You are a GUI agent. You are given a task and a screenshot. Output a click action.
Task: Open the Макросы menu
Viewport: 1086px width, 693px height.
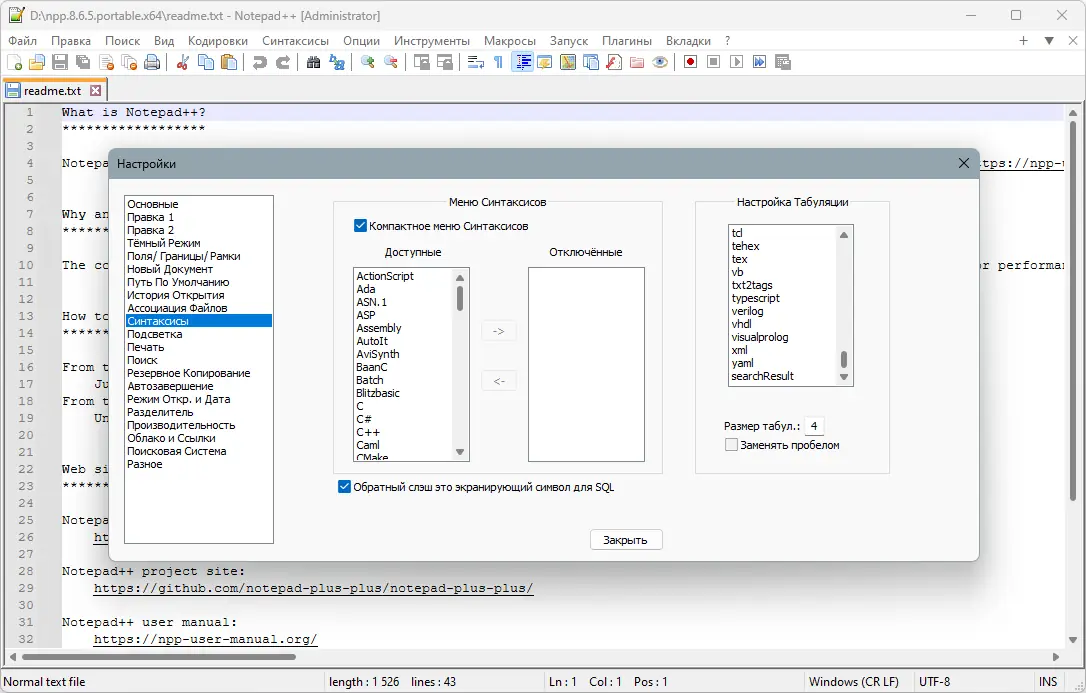510,41
